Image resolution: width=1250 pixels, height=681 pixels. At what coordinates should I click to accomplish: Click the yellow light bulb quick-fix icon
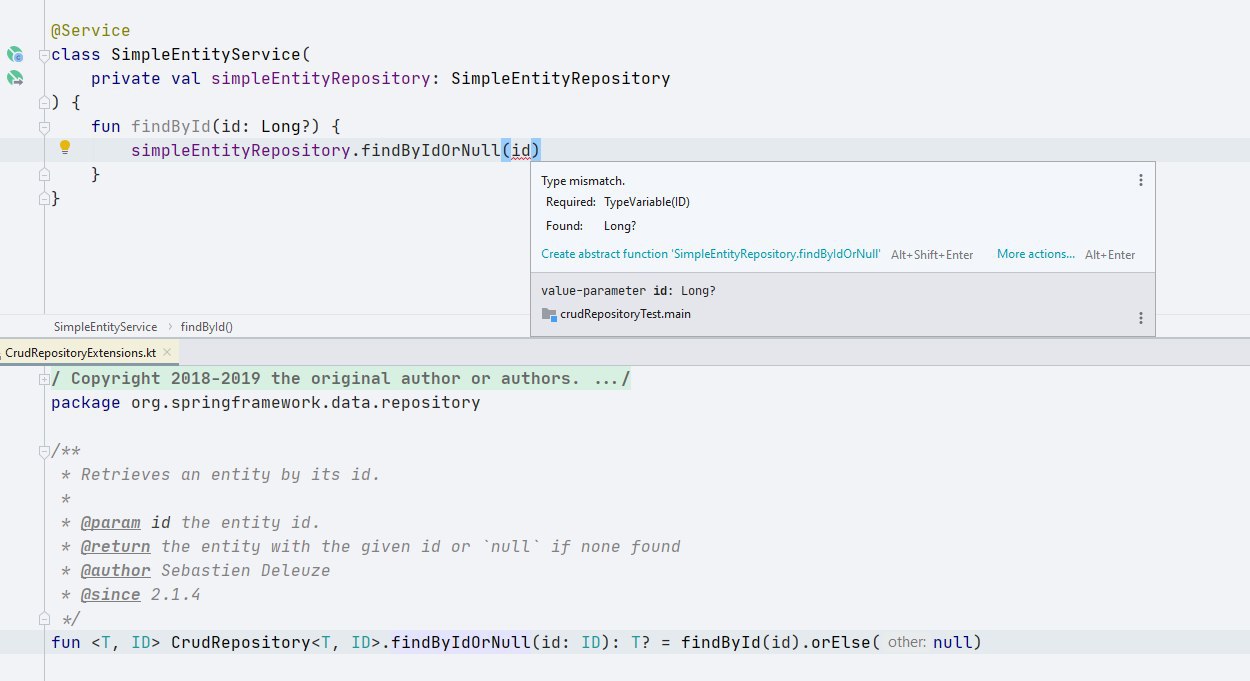65,148
